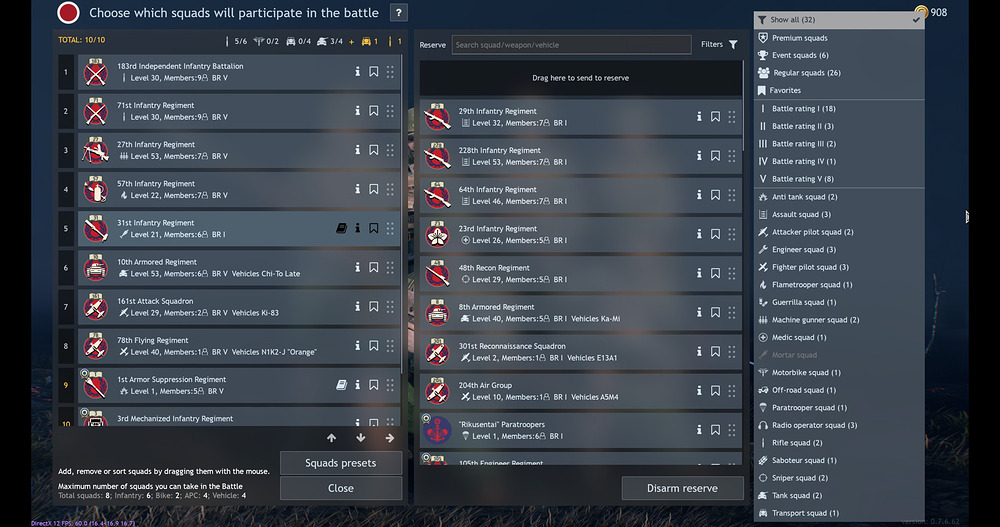
Task: Filter by Sniper squad (2)
Action: click(x=839, y=478)
